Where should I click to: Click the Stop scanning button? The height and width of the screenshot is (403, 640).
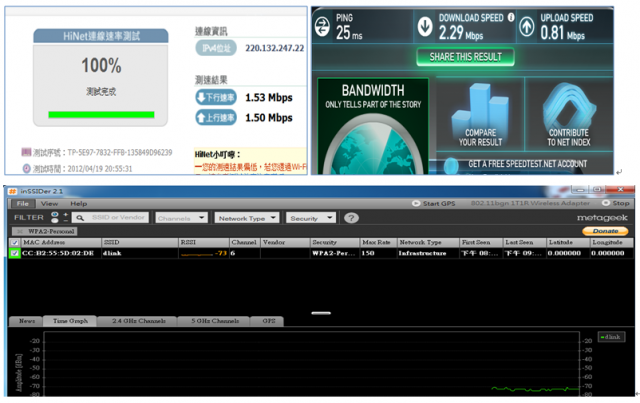pyautogui.click(x=616, y=203)
